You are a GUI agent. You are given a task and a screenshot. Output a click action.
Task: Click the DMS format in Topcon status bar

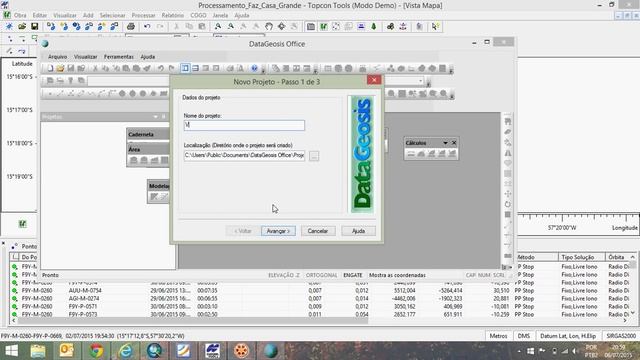[x=524, y=336]
